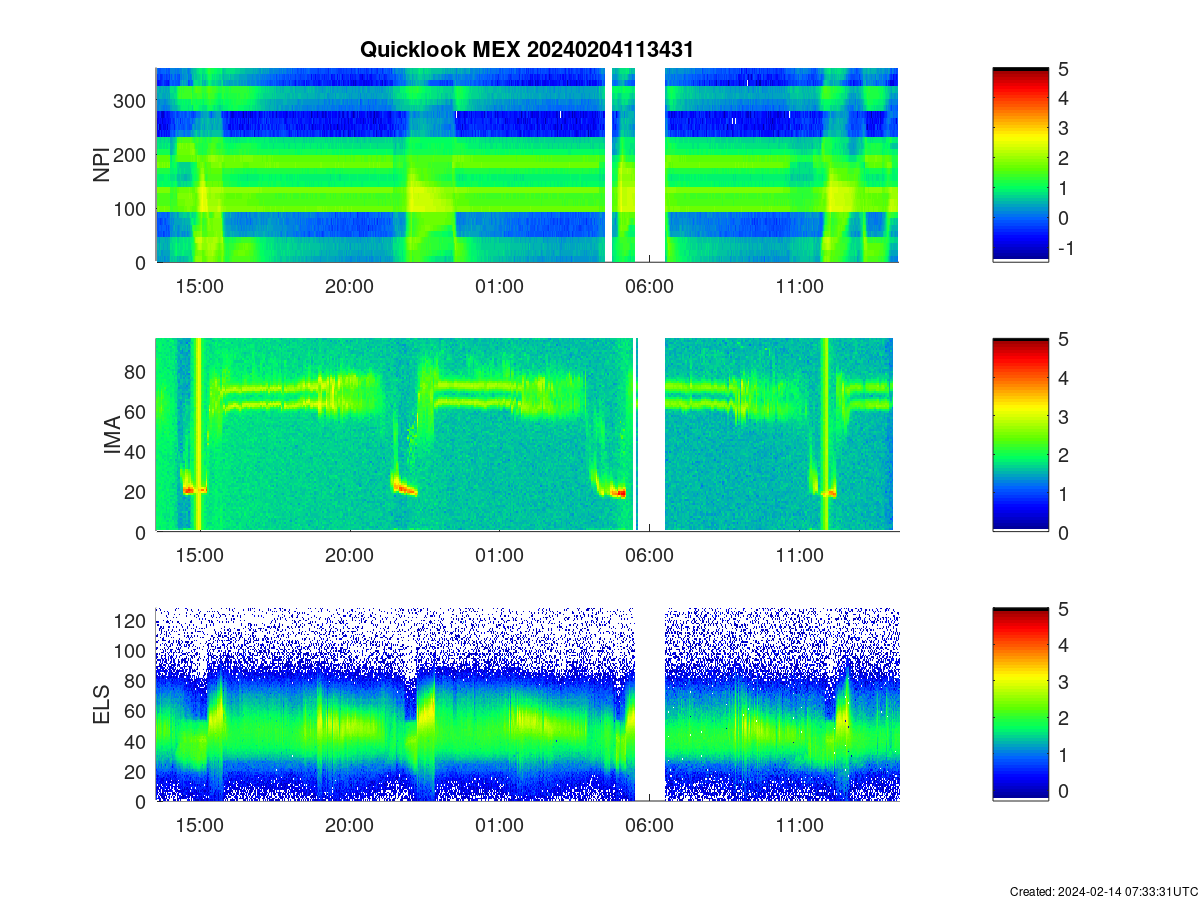Click the 80 tick on the IMA y-axis

tap(137, 372)
